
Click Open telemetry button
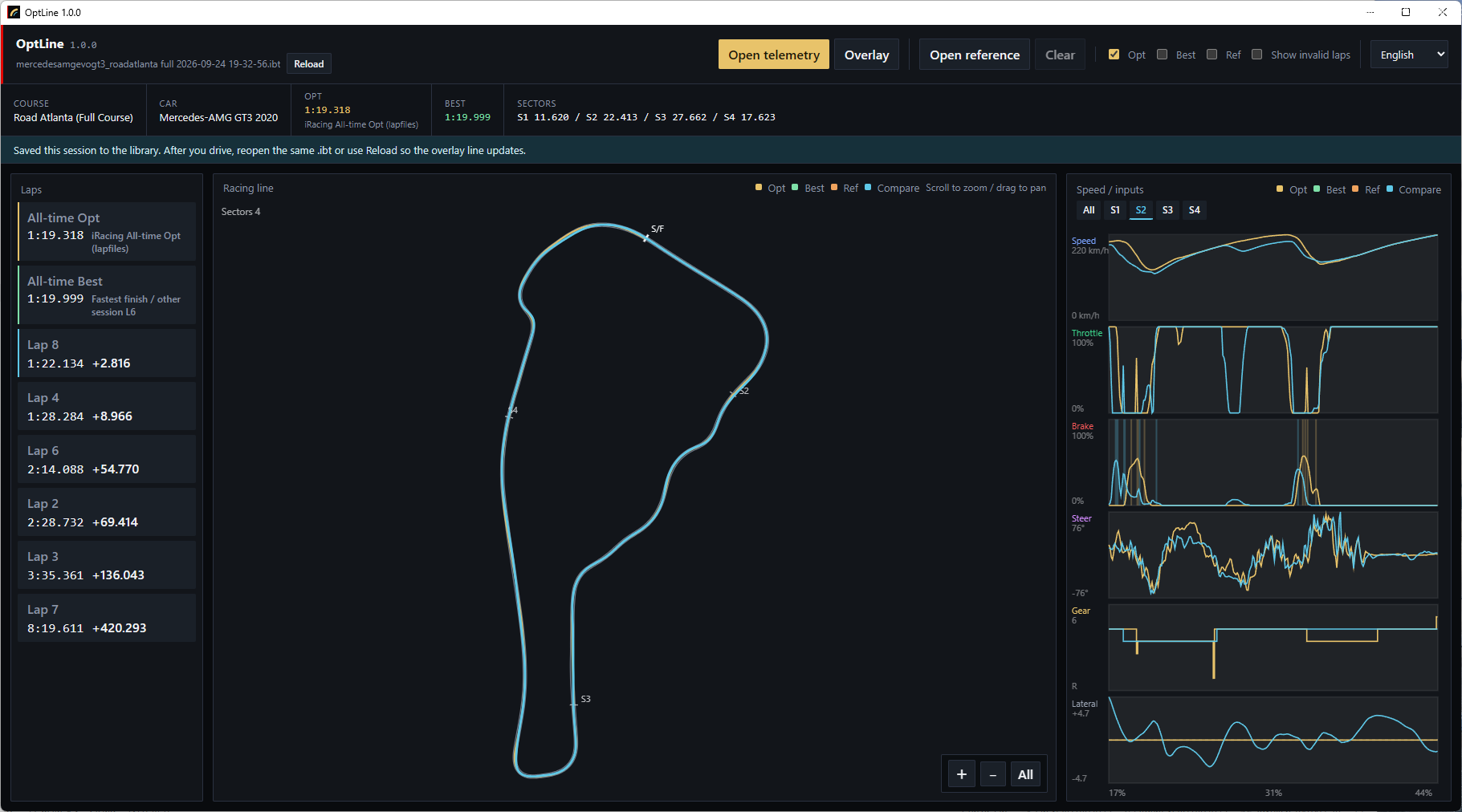[774, 55]
